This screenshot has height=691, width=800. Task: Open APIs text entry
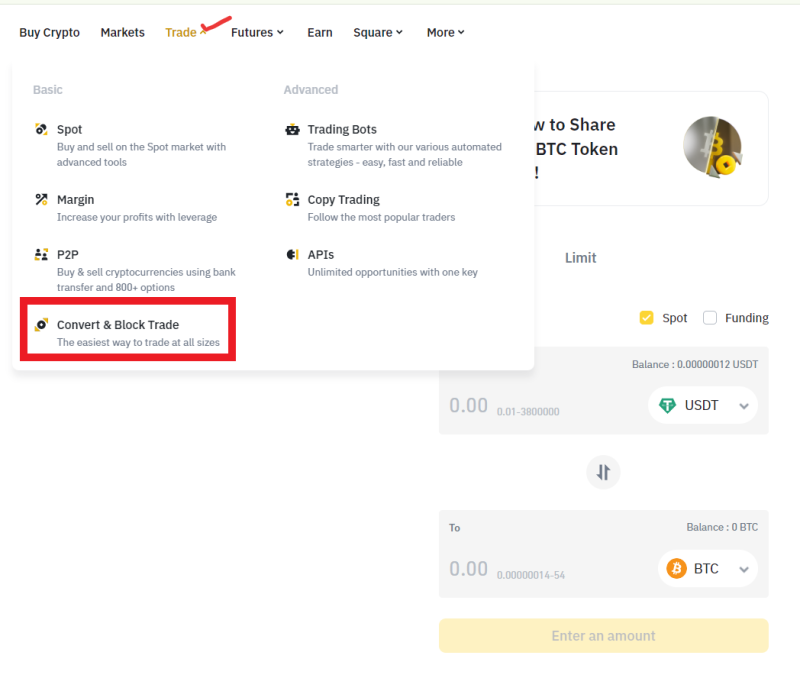(x=320, y=255)
